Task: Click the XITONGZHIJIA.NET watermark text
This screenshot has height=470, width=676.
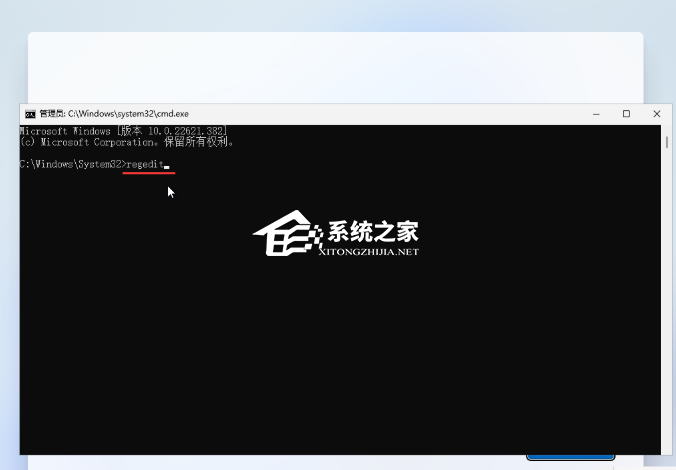Action: 369,253
